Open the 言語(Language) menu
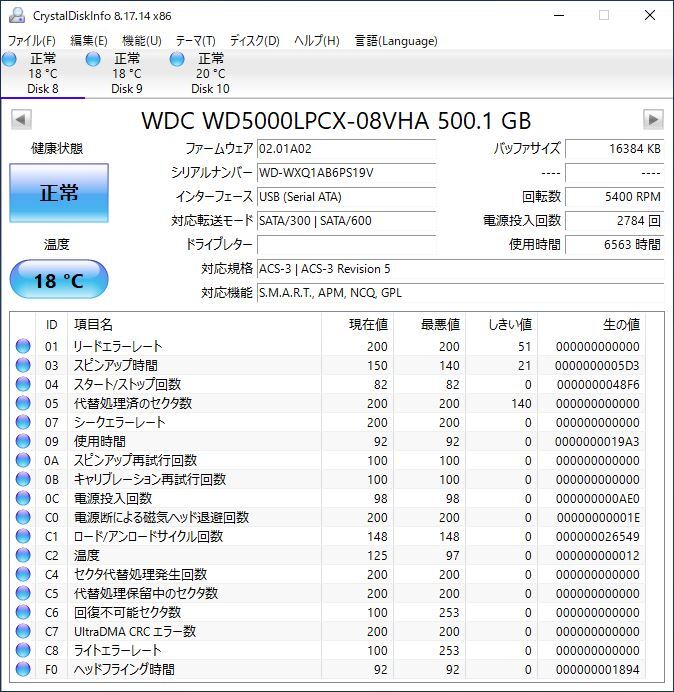 (x=396, y=41)
